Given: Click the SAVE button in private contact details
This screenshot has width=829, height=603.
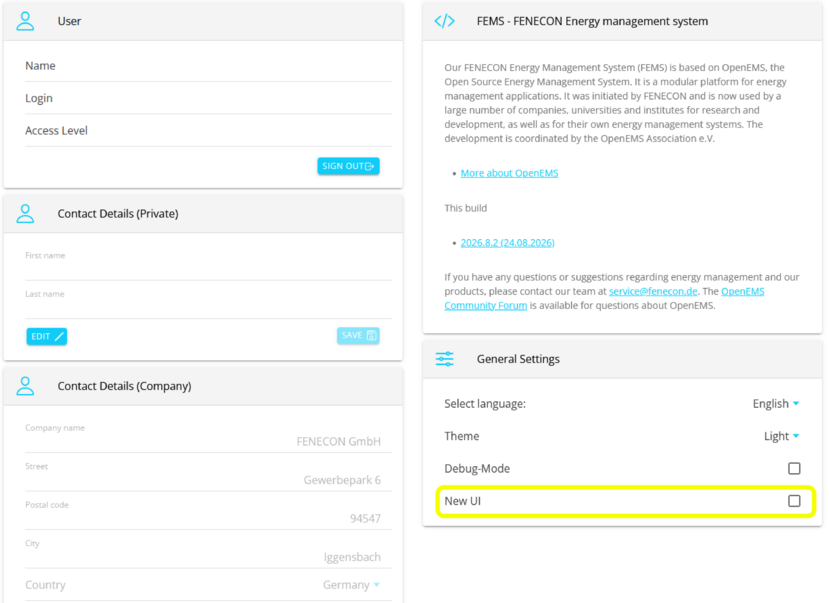Looking at the screenshot, I should pos(358,336).
